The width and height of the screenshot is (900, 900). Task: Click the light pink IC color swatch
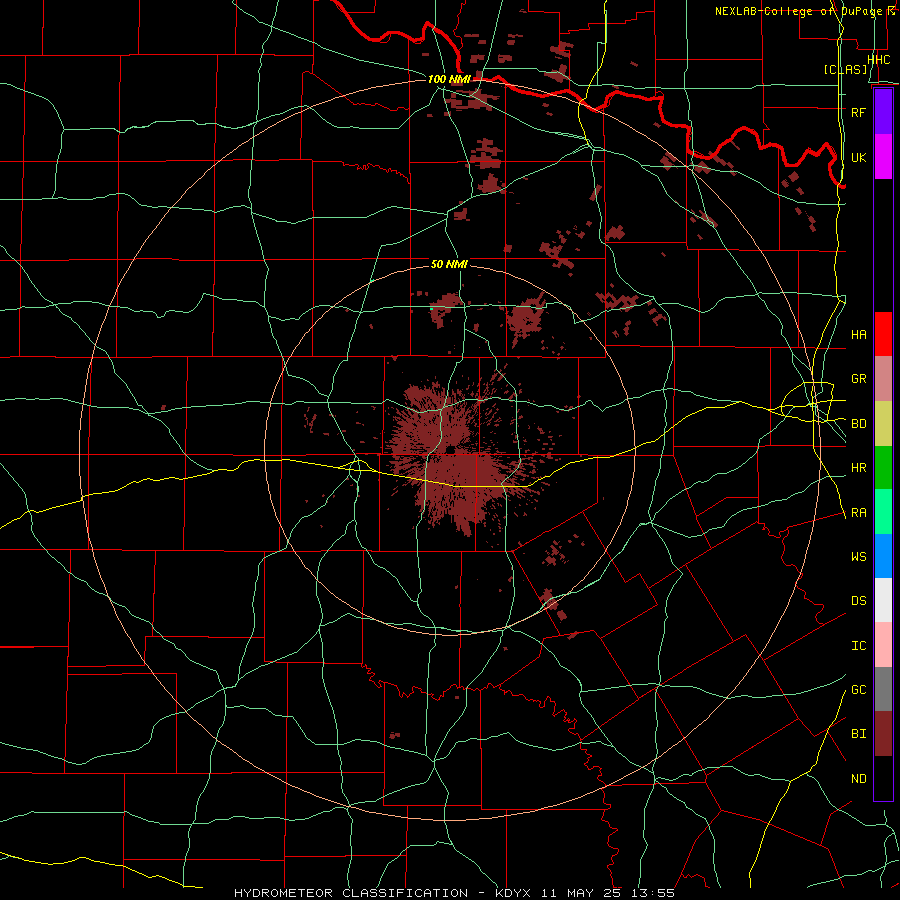coord(883,645)
